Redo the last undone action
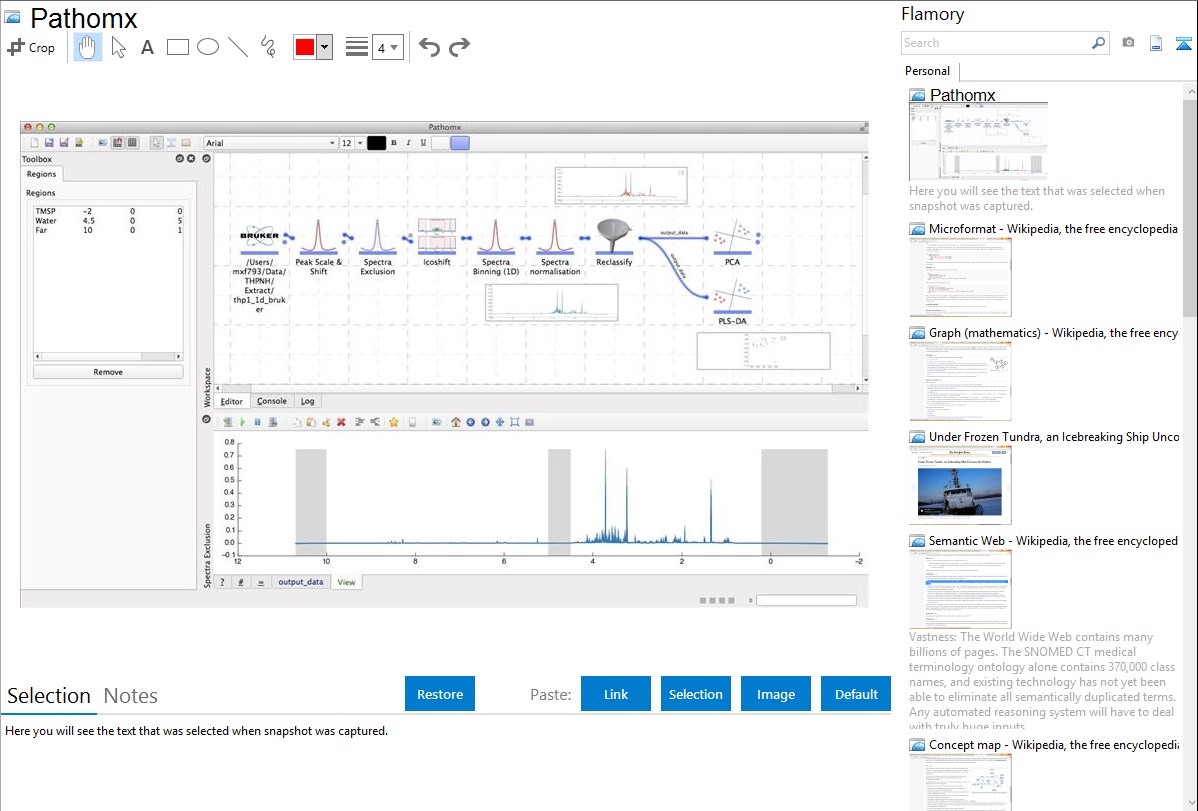1198x811 pixels. tap(459, 47)
